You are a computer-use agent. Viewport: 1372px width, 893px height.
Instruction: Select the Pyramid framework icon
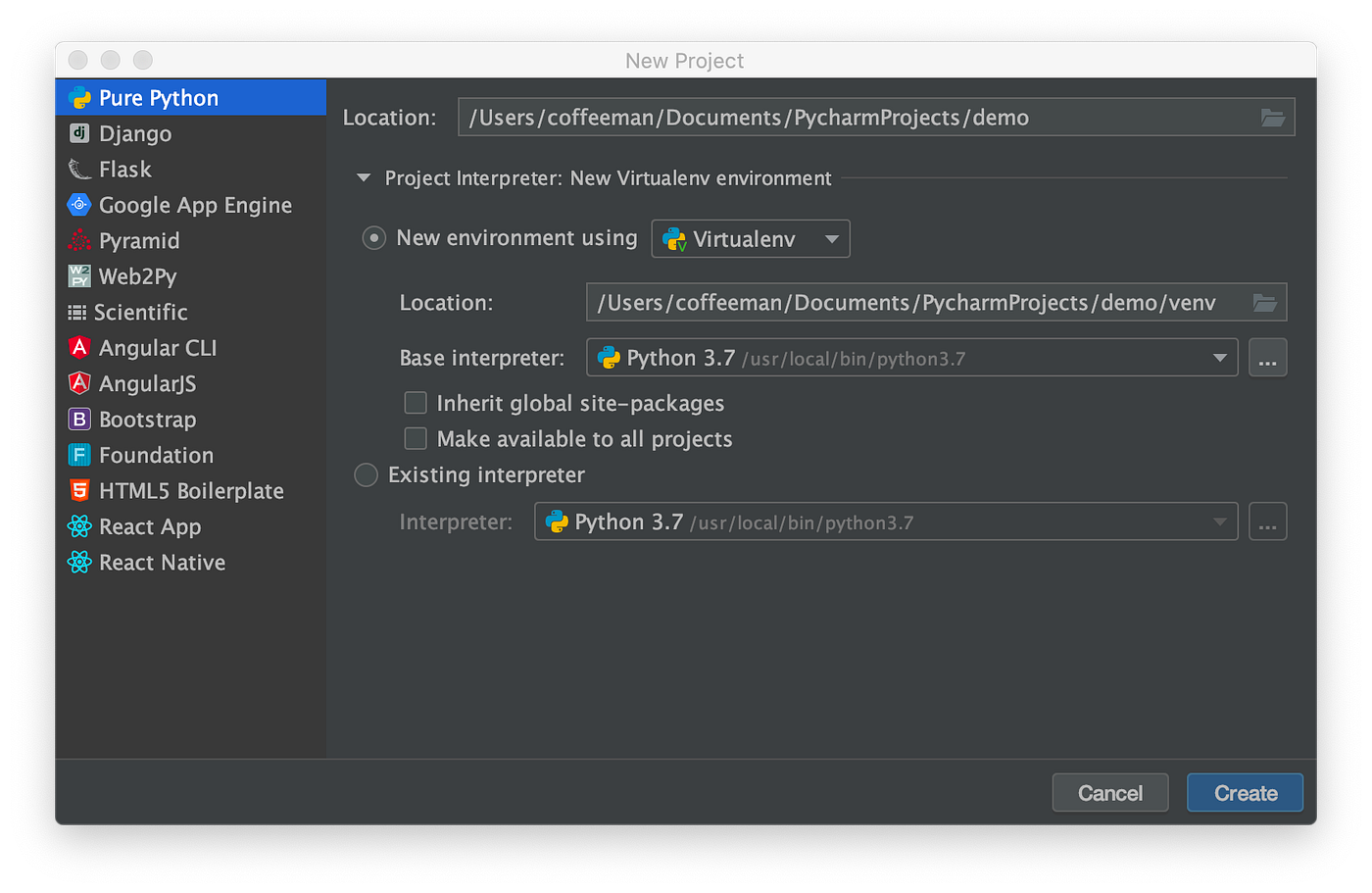tap(78, 240)
